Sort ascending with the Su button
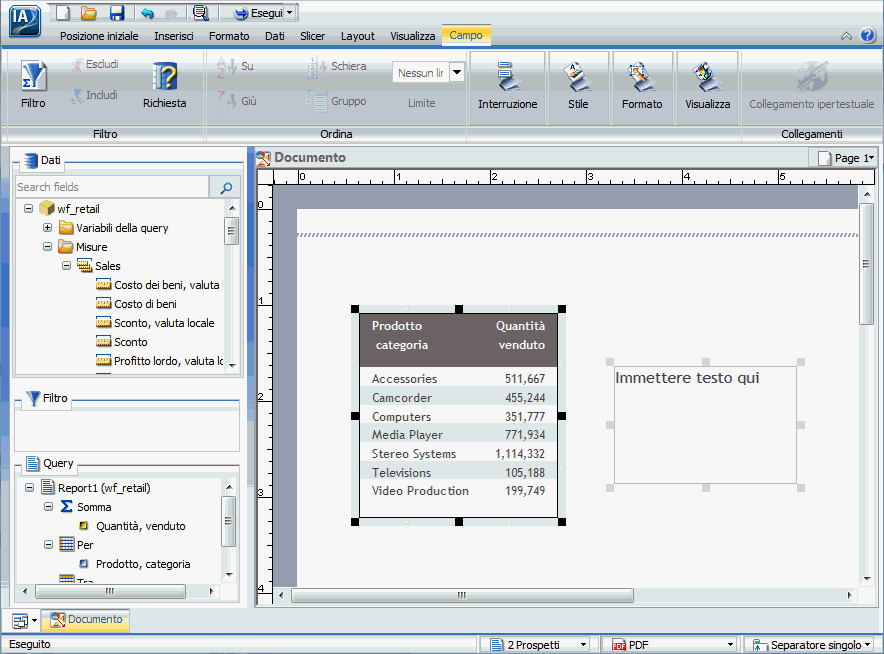The height and width of the screenshot is (654, 884). tap(236, 66)
